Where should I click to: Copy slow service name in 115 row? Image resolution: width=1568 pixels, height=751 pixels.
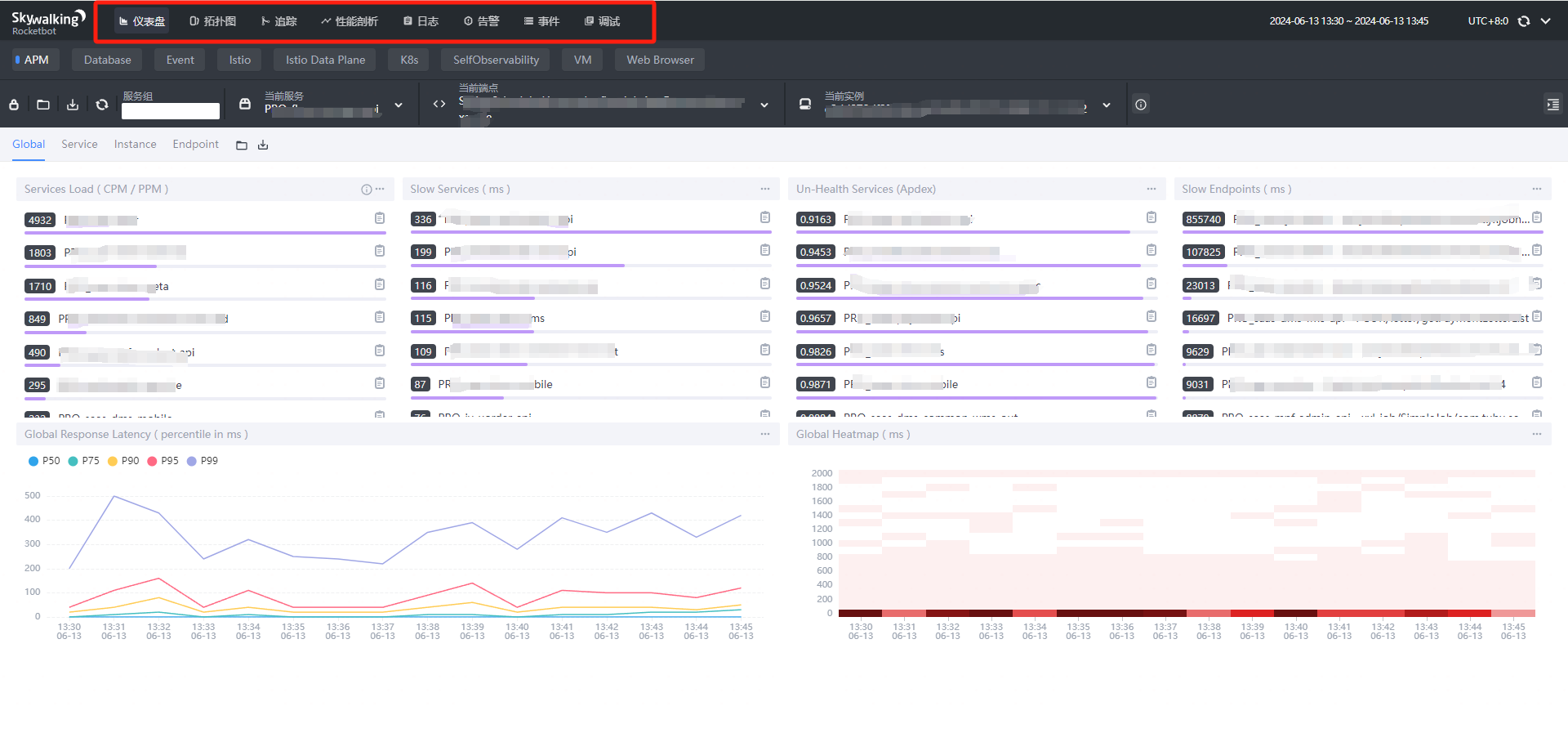765,316
